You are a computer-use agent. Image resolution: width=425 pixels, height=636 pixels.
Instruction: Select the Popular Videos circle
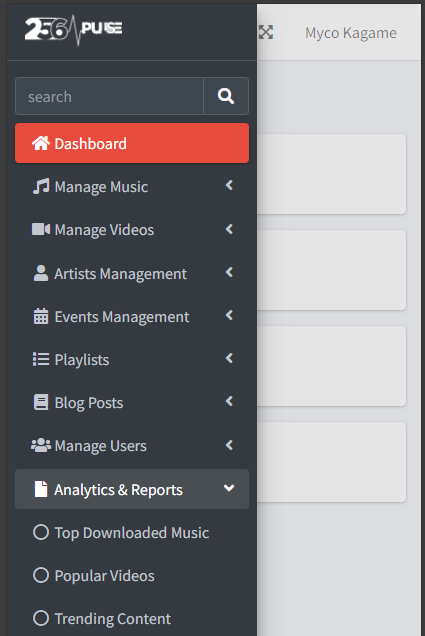[x=41, y=575]
